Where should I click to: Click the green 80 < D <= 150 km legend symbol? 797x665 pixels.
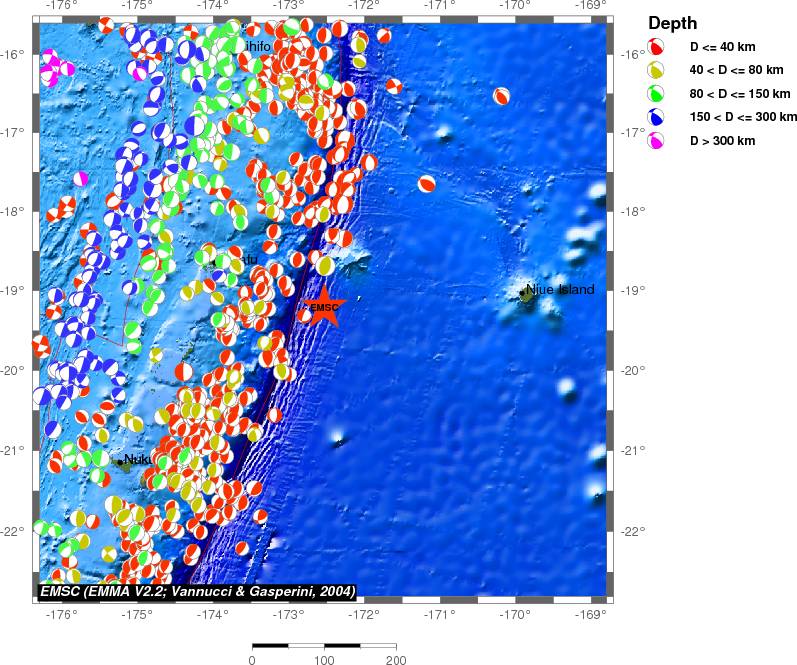click(x=656, y=94)
